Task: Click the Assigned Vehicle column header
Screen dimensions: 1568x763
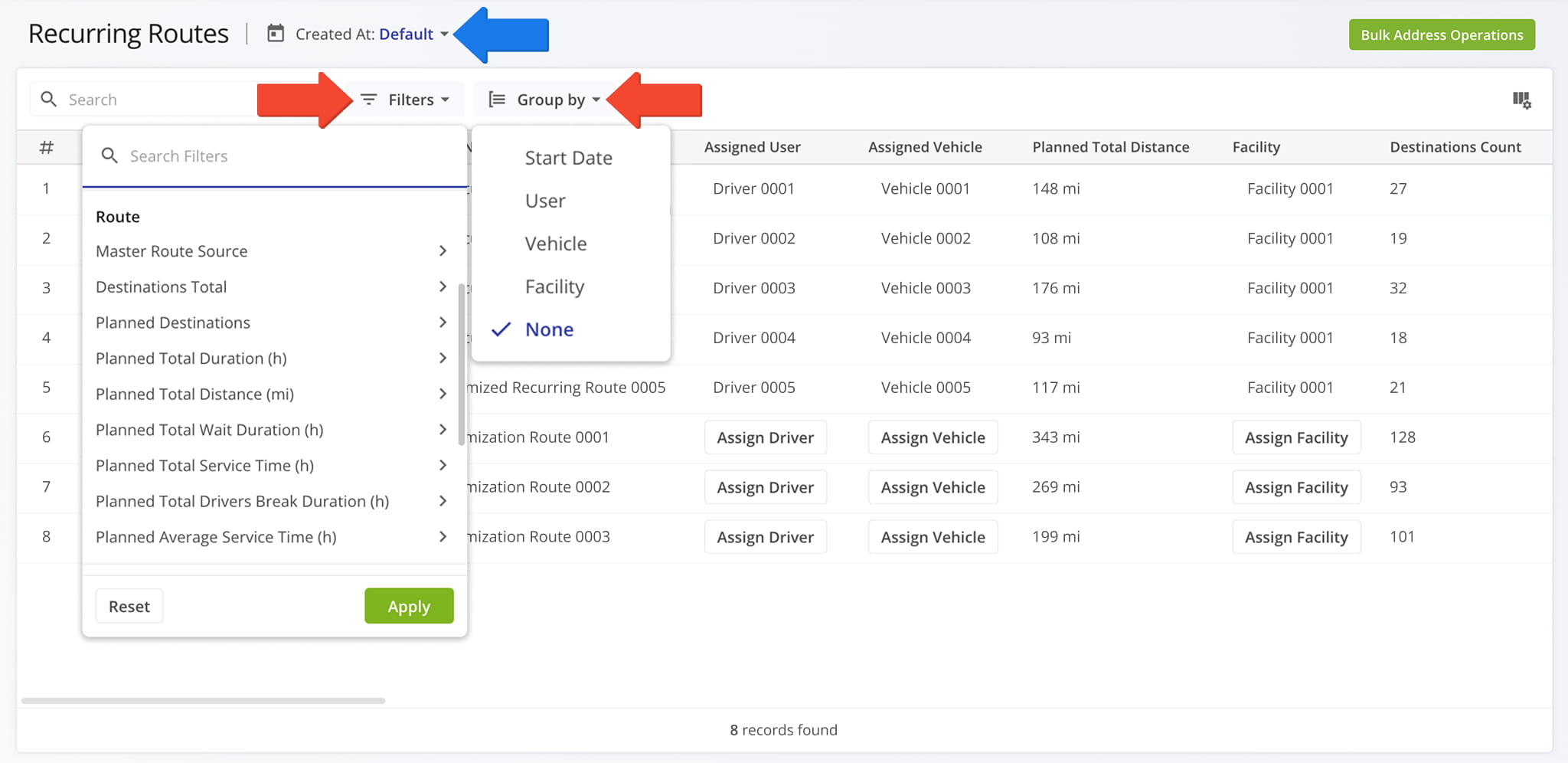Action: (x=925, y=147)
